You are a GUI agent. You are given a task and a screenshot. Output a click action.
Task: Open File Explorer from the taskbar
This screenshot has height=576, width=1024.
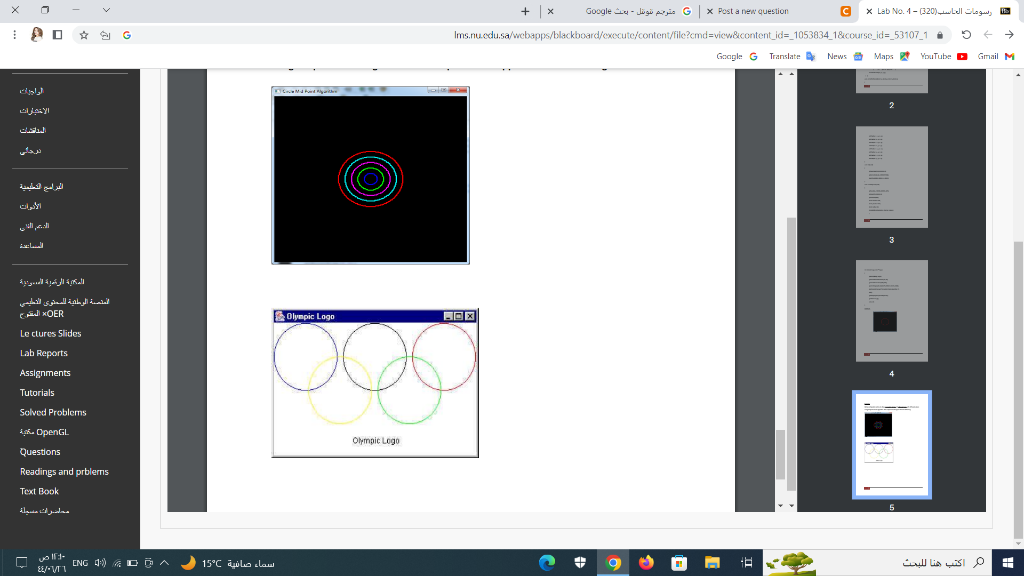point(712,563)
